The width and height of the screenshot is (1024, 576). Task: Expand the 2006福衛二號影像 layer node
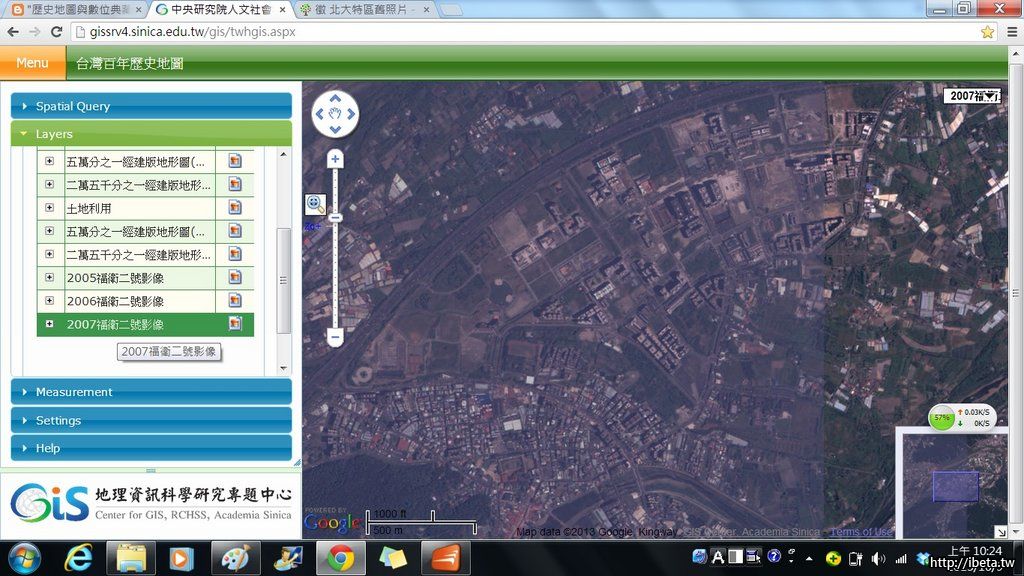49,301
